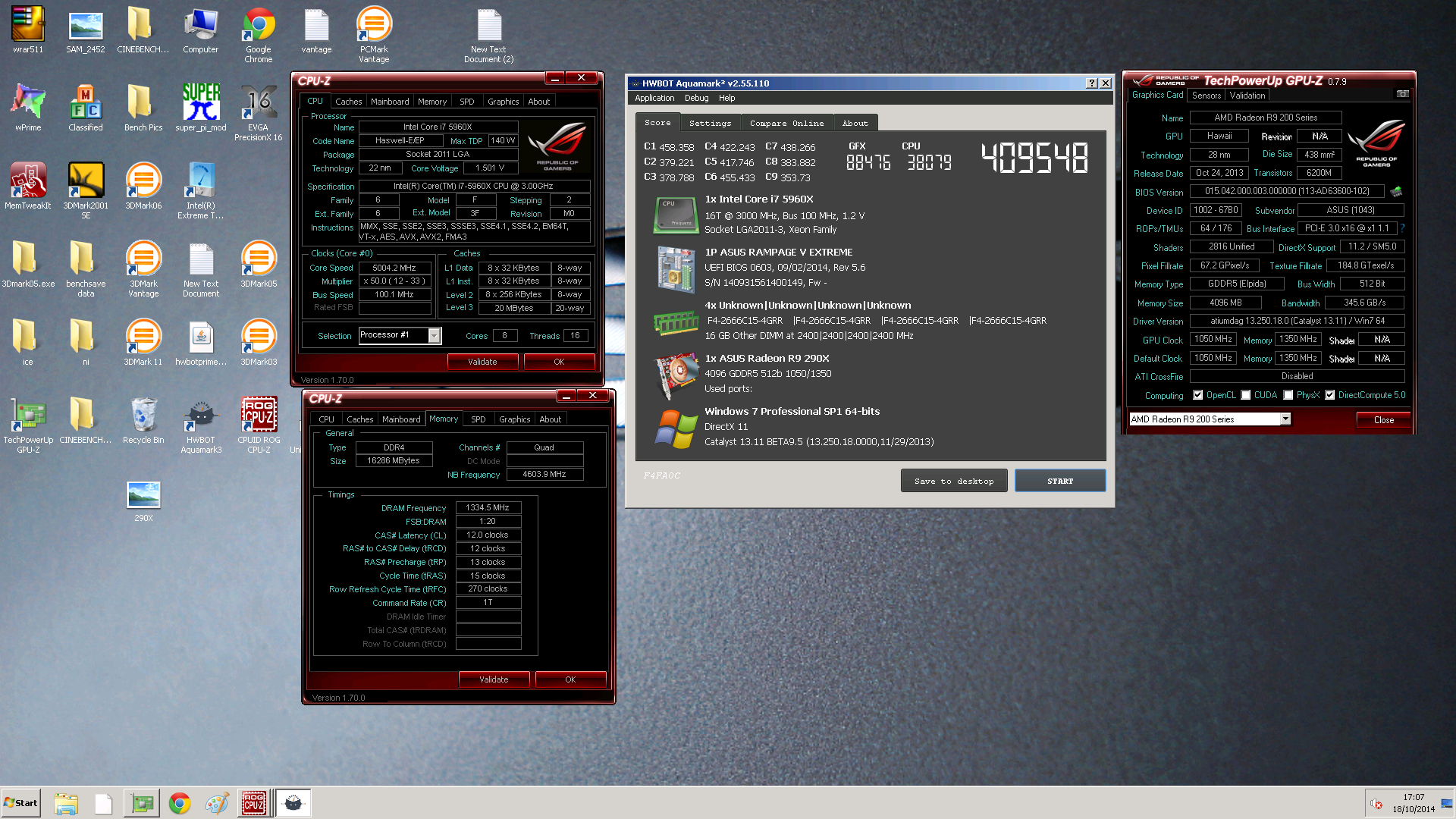The image size is (1456, 819).
Task: Click Validate in the Memory CPU-Z window
Action: point(494,679)
